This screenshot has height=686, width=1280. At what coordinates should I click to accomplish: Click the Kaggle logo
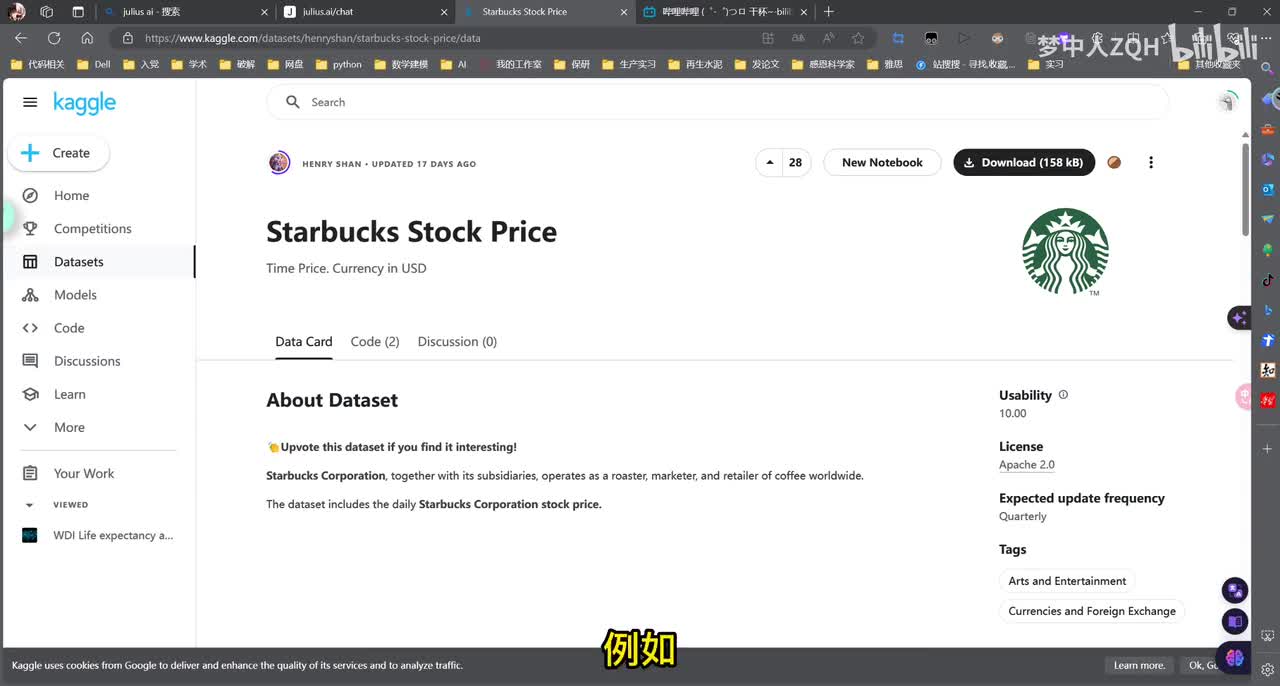tap(85, 103)
